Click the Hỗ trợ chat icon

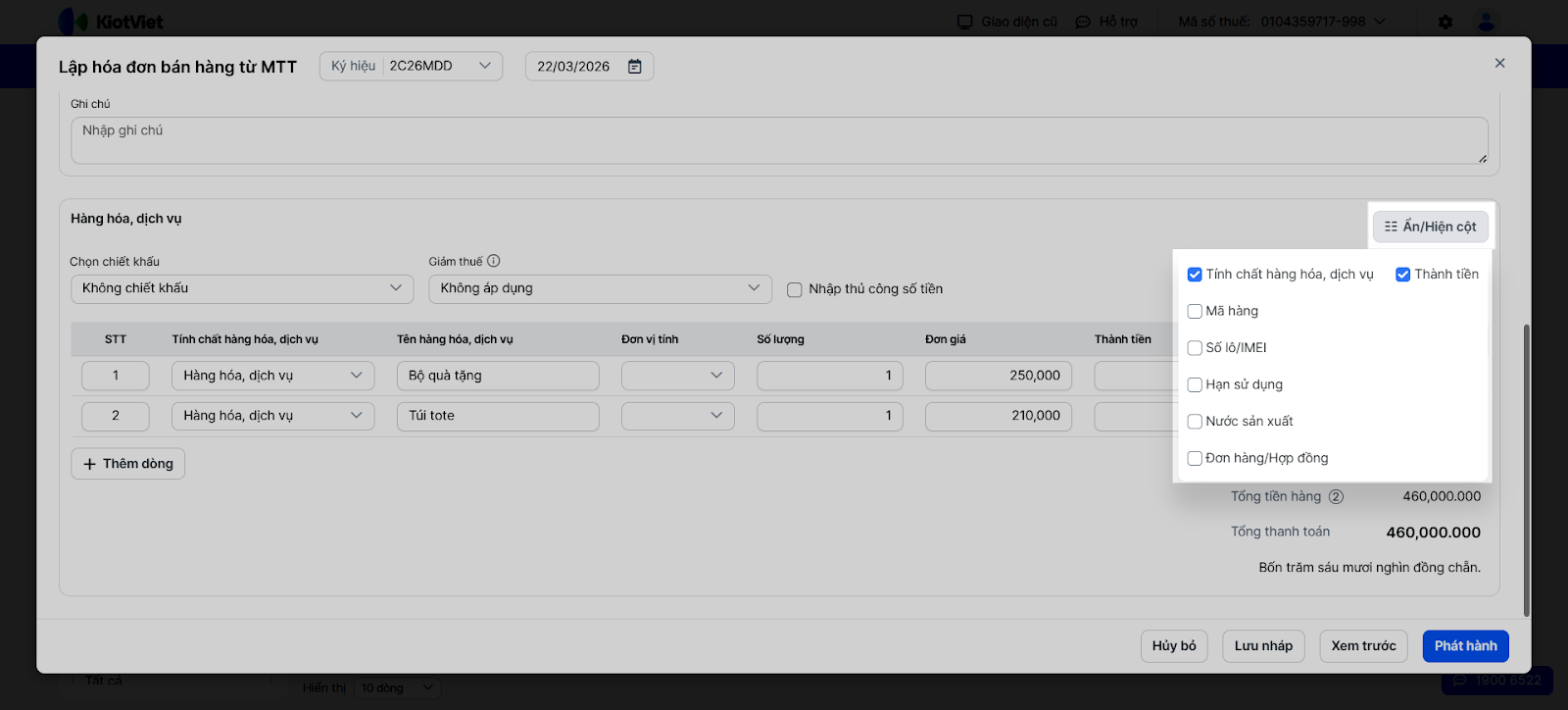[1083, 22]
